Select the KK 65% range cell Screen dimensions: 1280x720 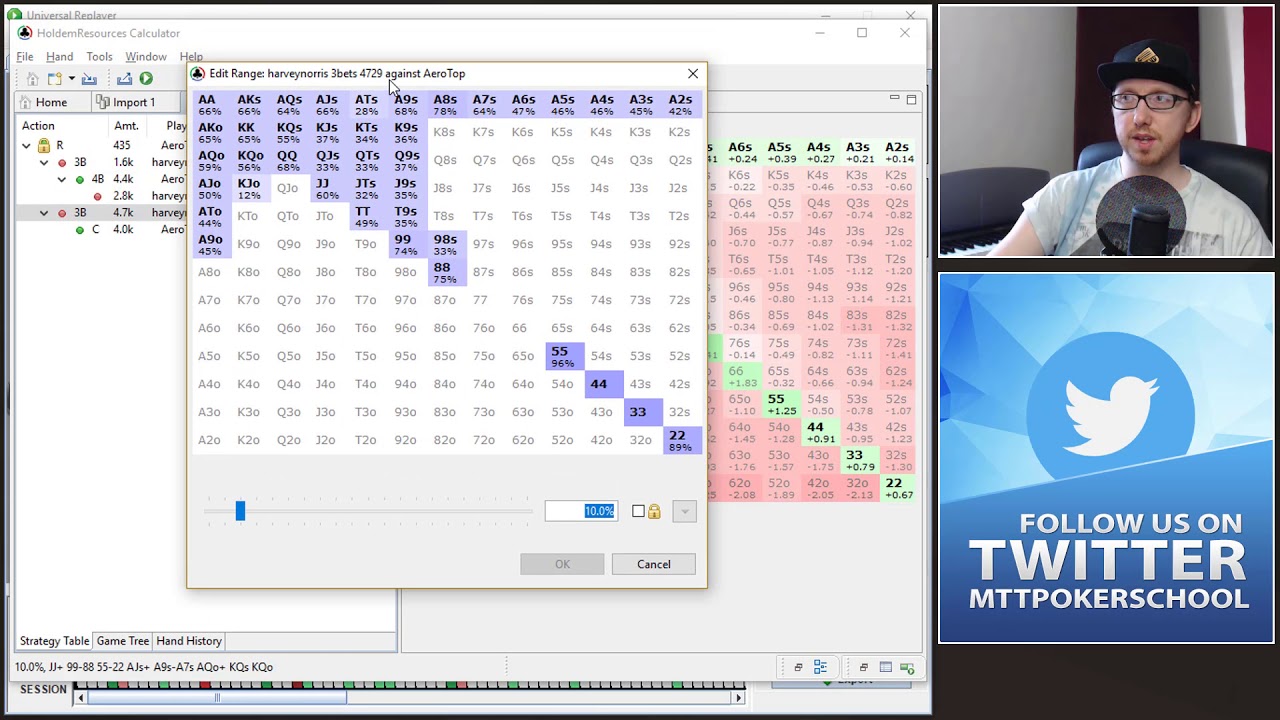(x=249, y=132)
